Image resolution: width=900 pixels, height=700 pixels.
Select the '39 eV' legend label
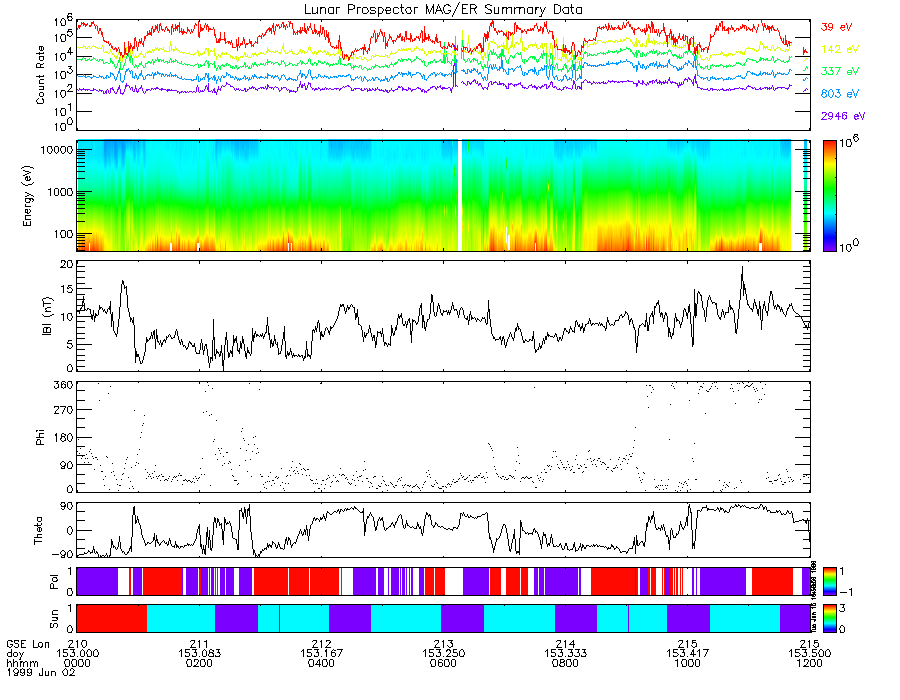[836, 27]
